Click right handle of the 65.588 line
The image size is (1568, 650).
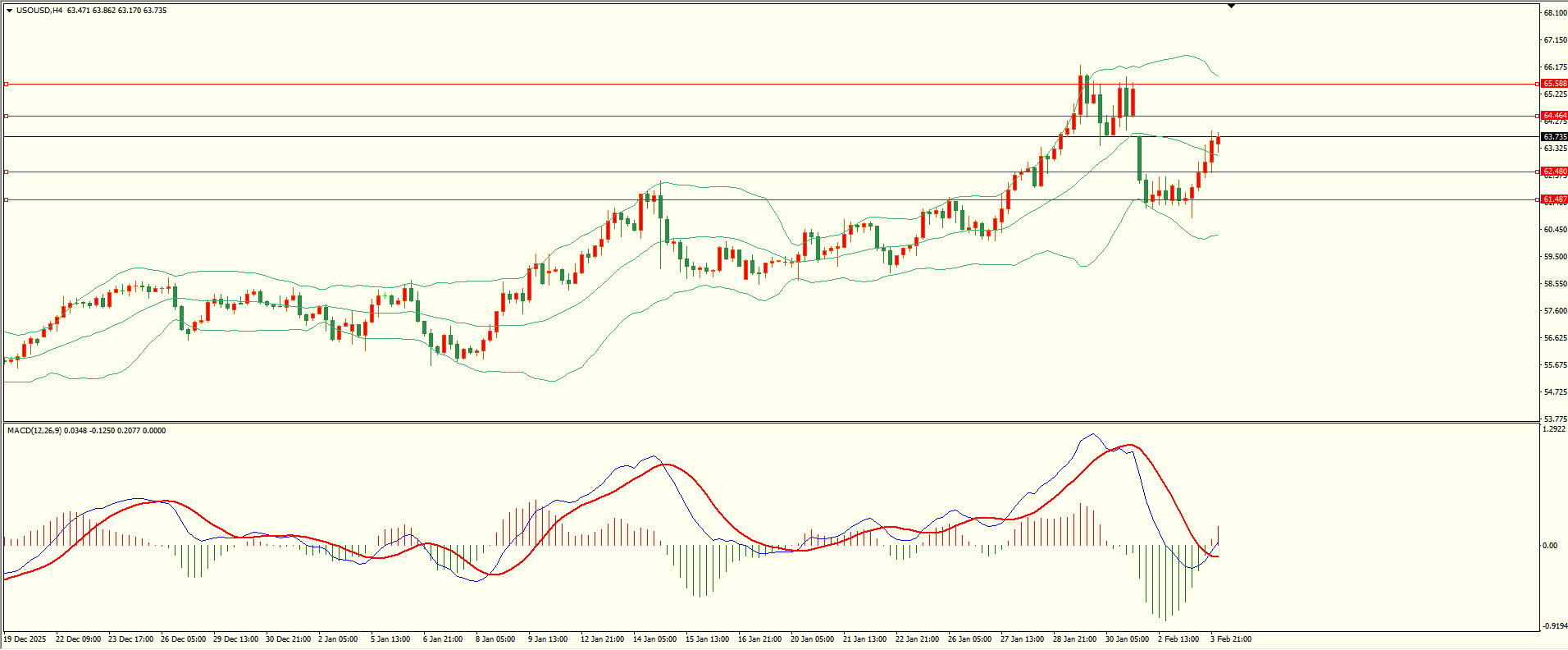(x=1536, y=84)
